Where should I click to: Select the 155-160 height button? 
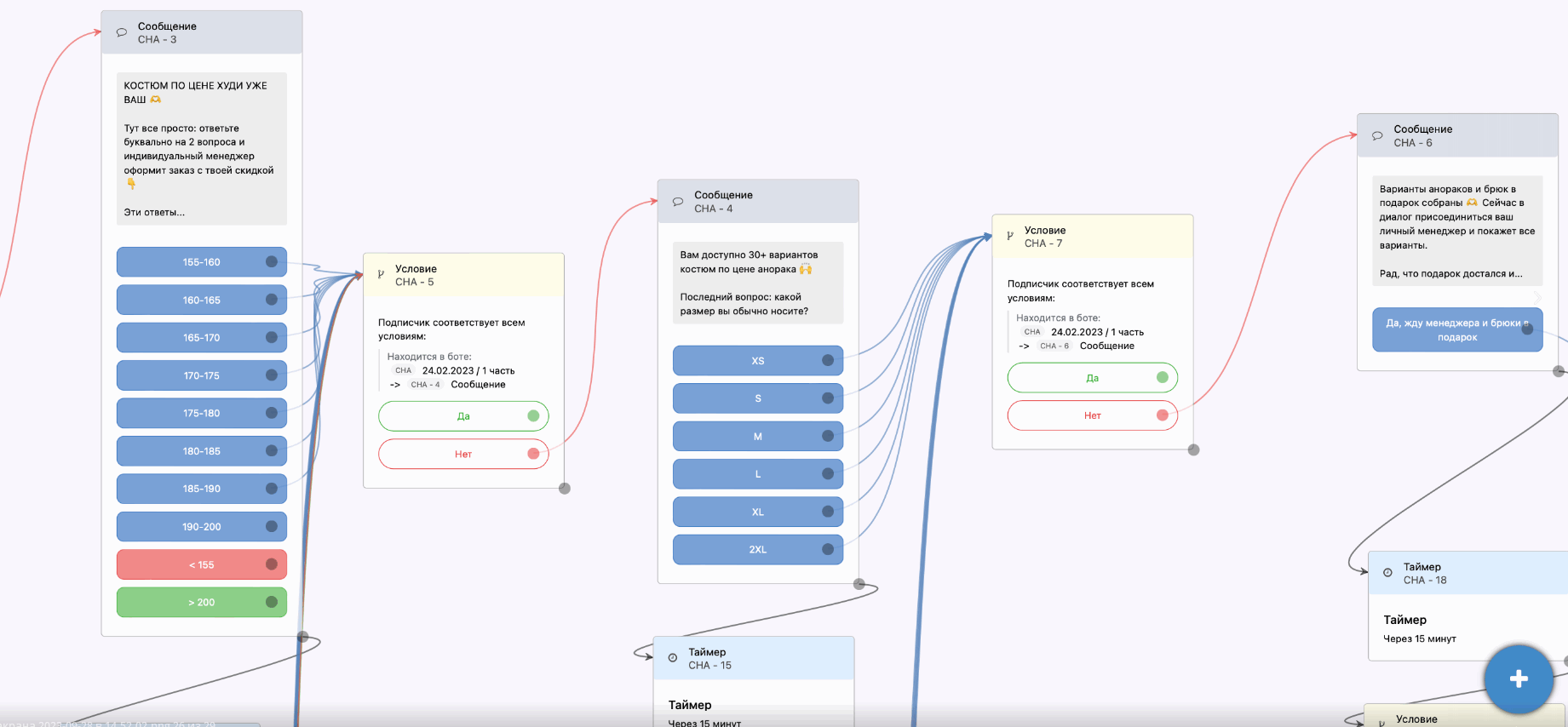click(202, 262)
